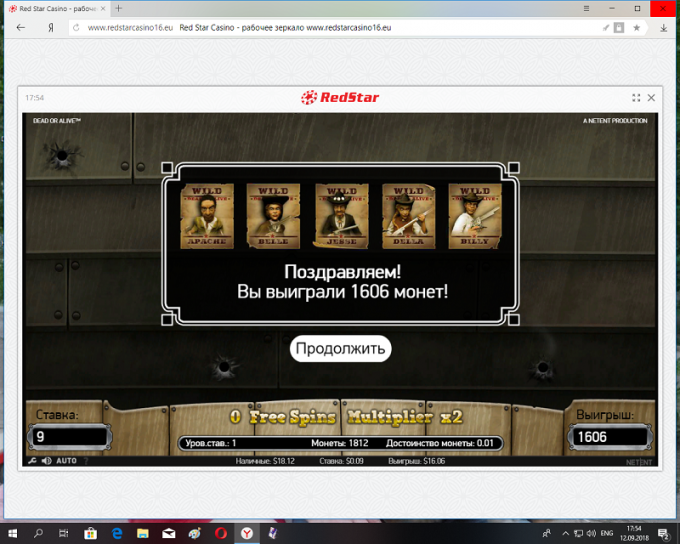
Task: Open a new browser tab
Action: [x=118, y=8]
